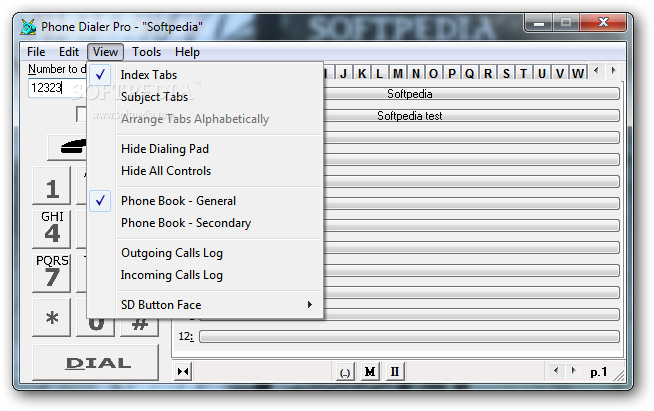Choose Hide All Controls
Image resolution: width=654 pixels, height=411 pixels.
click(x=205, y=171)
